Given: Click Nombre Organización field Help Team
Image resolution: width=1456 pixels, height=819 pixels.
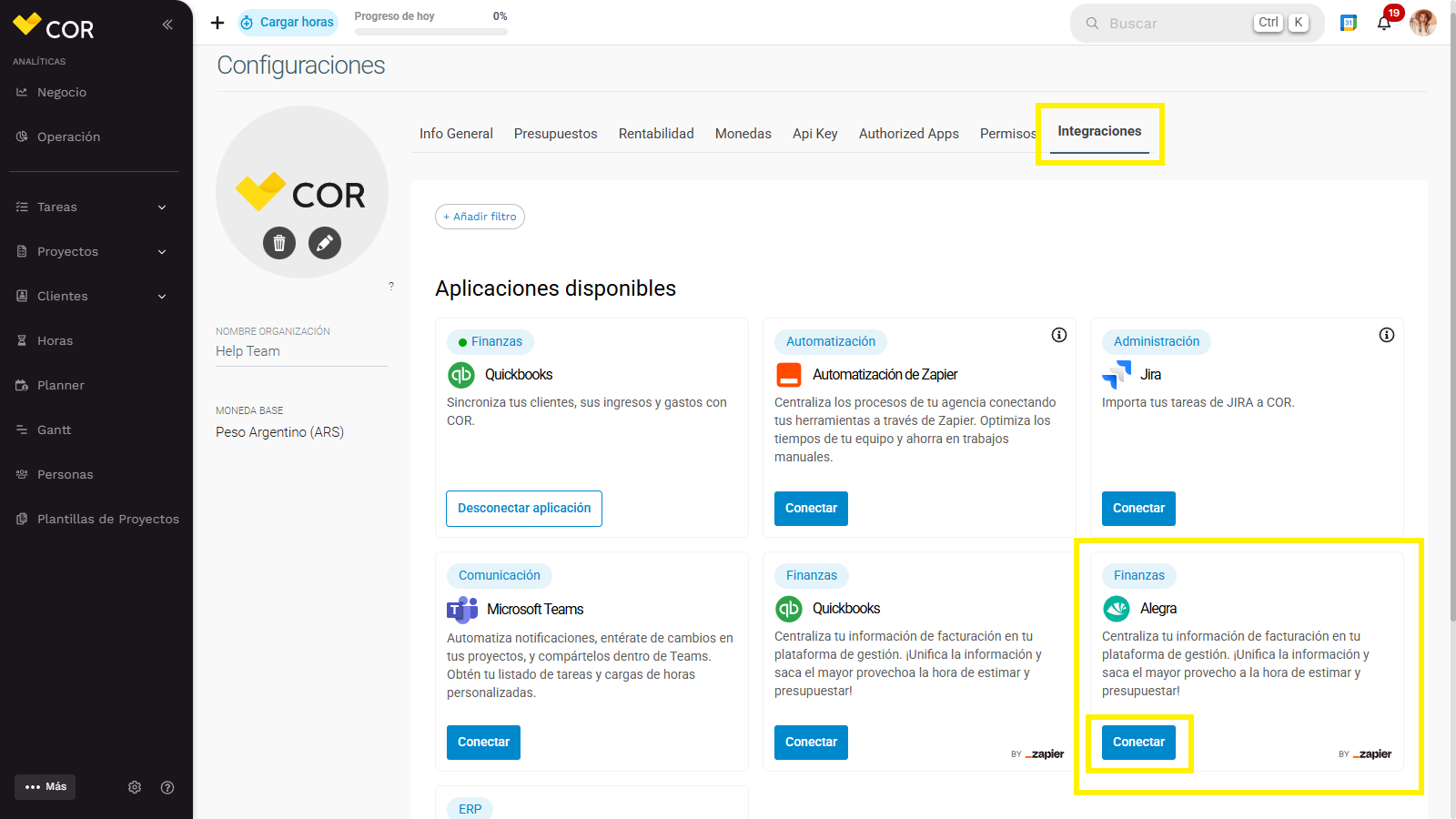Looking at the screenshot, I should point(302,351).
